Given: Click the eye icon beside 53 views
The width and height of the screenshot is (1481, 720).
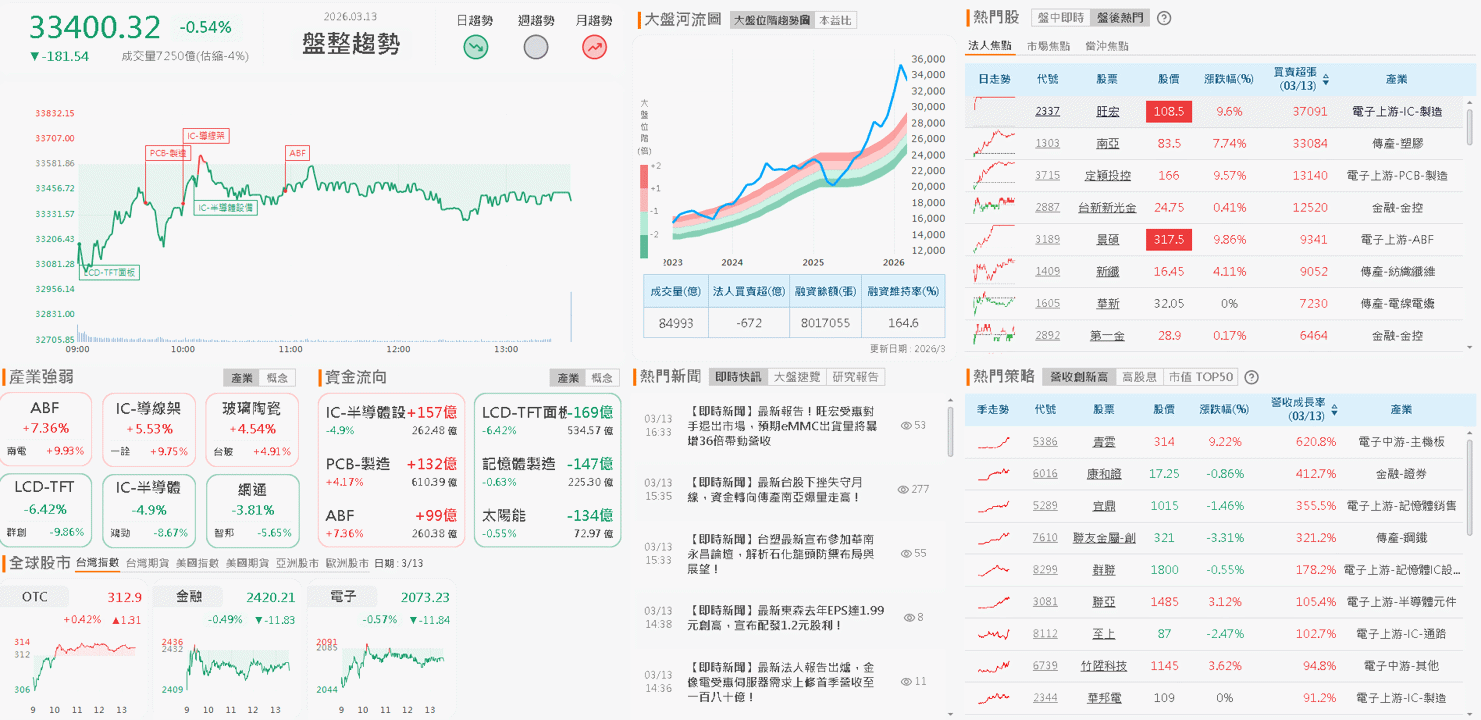Looking at the screenshot, I should 907,425.
